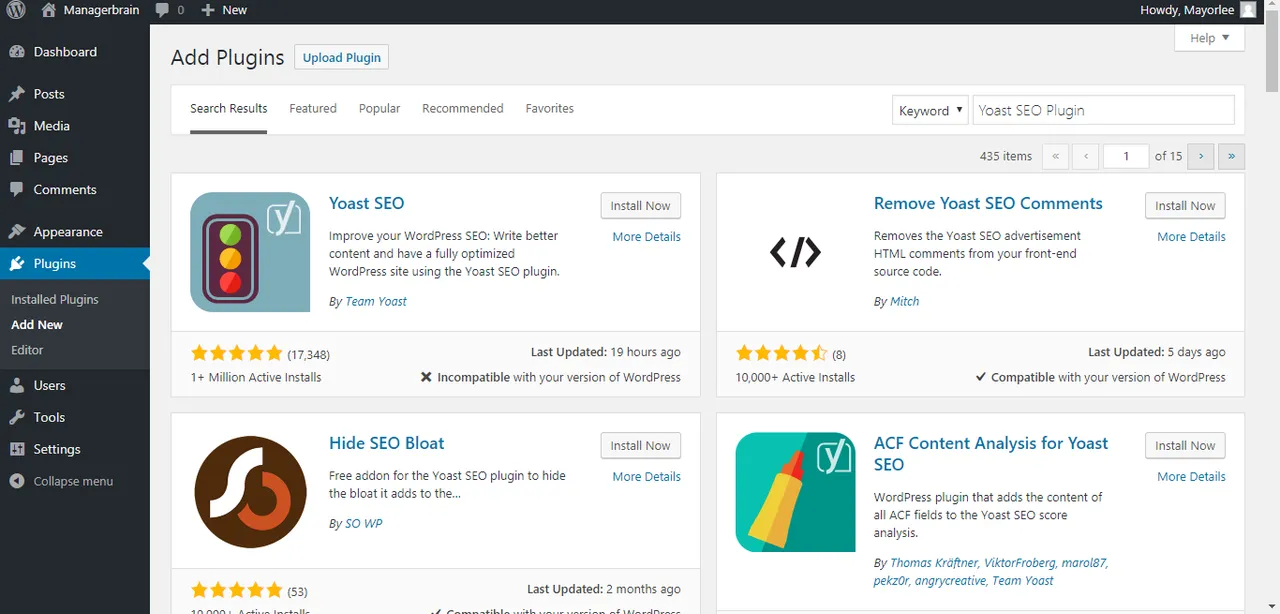Expand the Help dropdown panel
The width and height of the screenshot is (1280, 614).
click(x=1209, y=38)
